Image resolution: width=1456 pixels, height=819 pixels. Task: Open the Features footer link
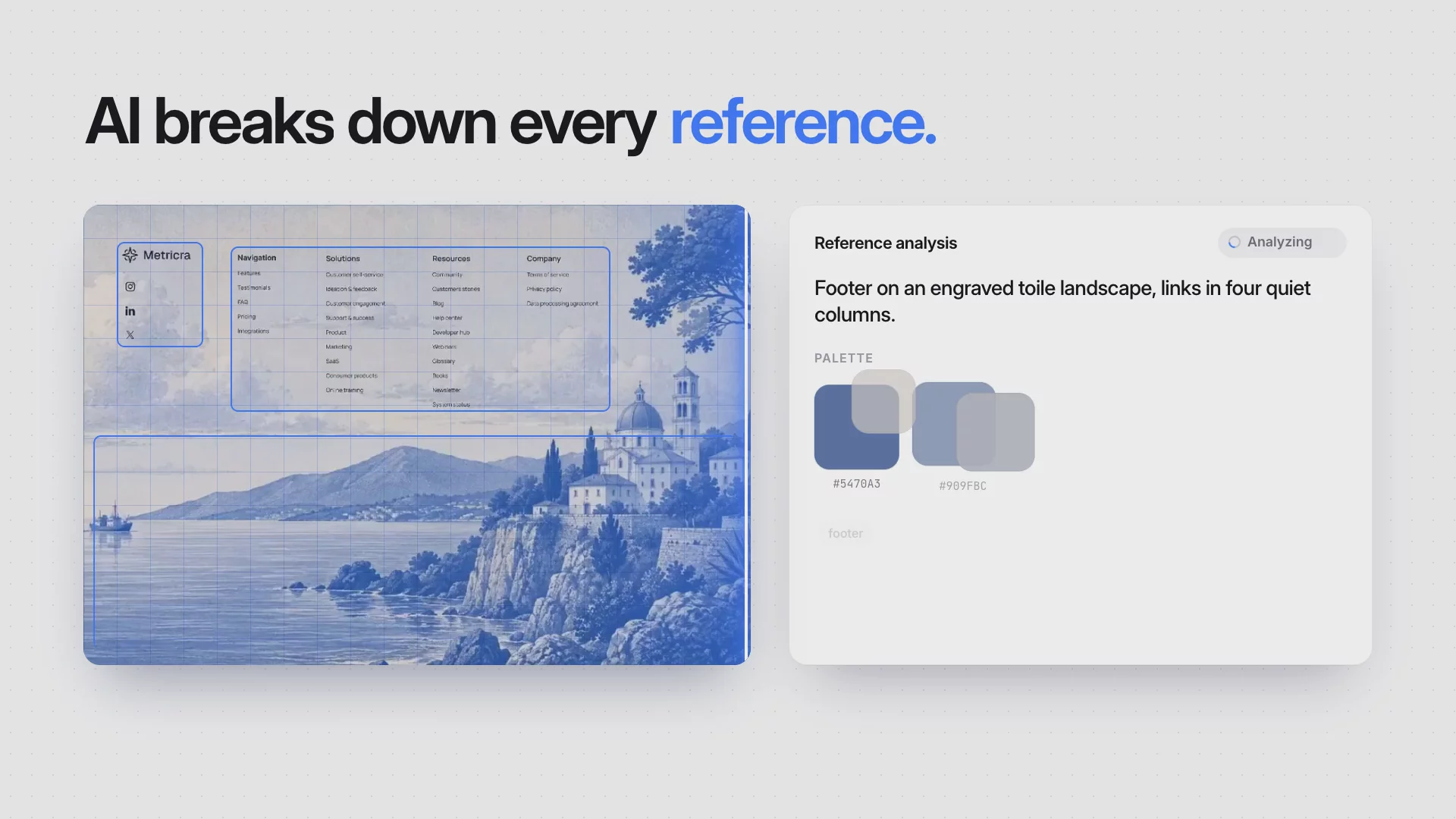249,273
